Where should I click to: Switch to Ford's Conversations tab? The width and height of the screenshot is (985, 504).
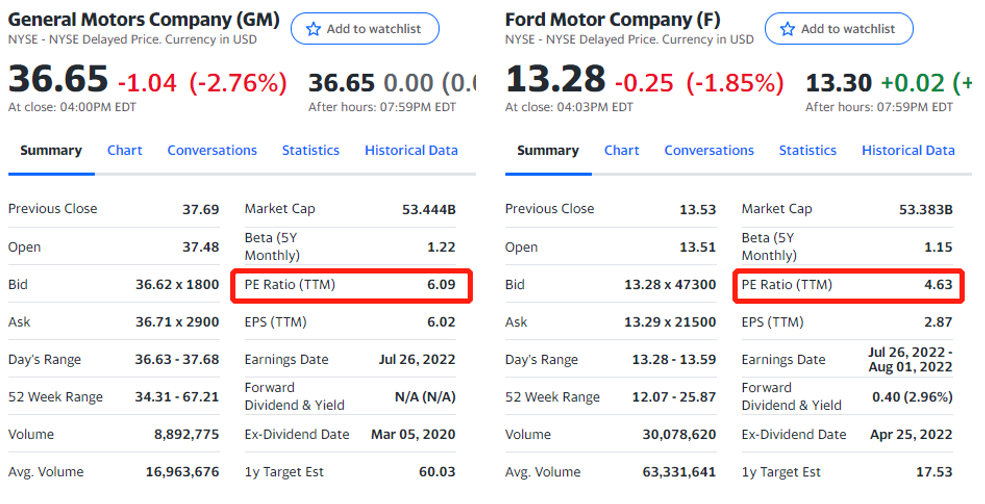click(709, 150)
